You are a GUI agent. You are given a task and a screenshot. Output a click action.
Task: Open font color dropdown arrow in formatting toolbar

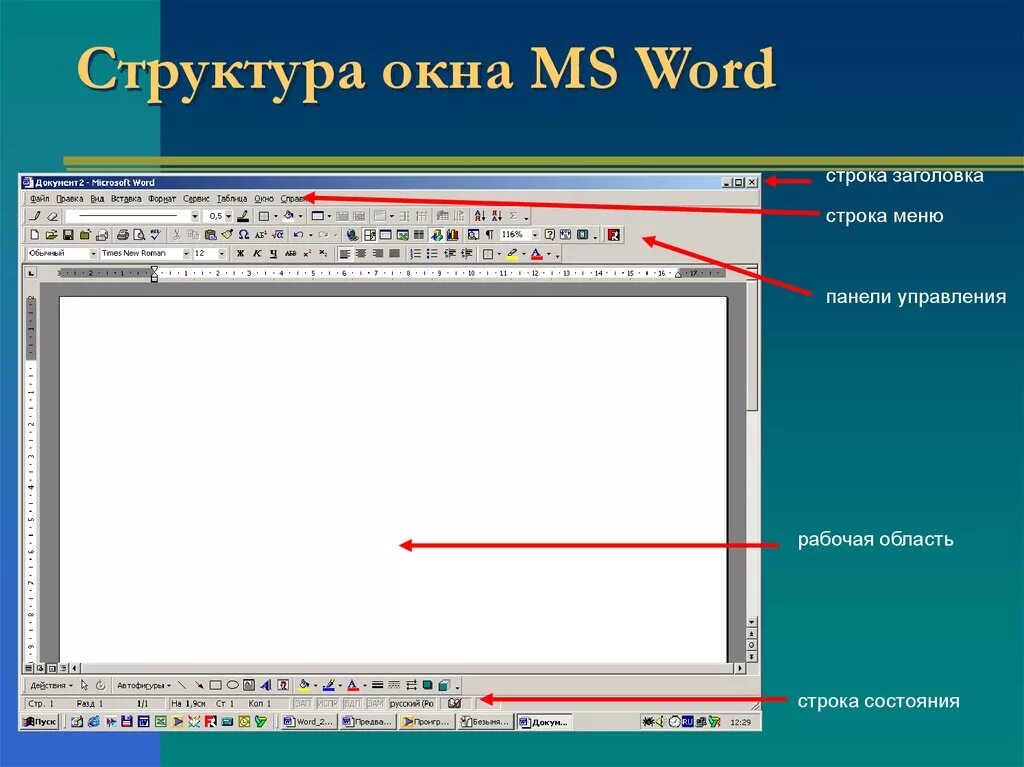[x=549, y=253]
